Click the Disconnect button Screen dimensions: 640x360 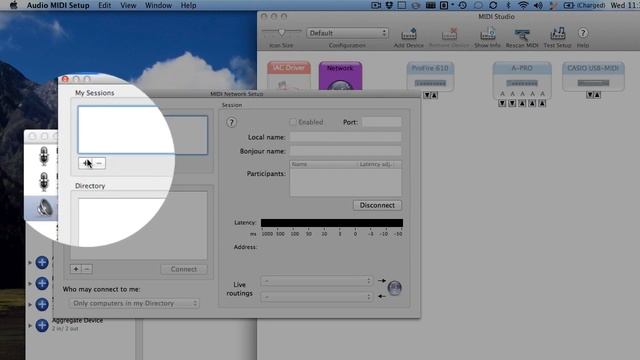[377, 205]
